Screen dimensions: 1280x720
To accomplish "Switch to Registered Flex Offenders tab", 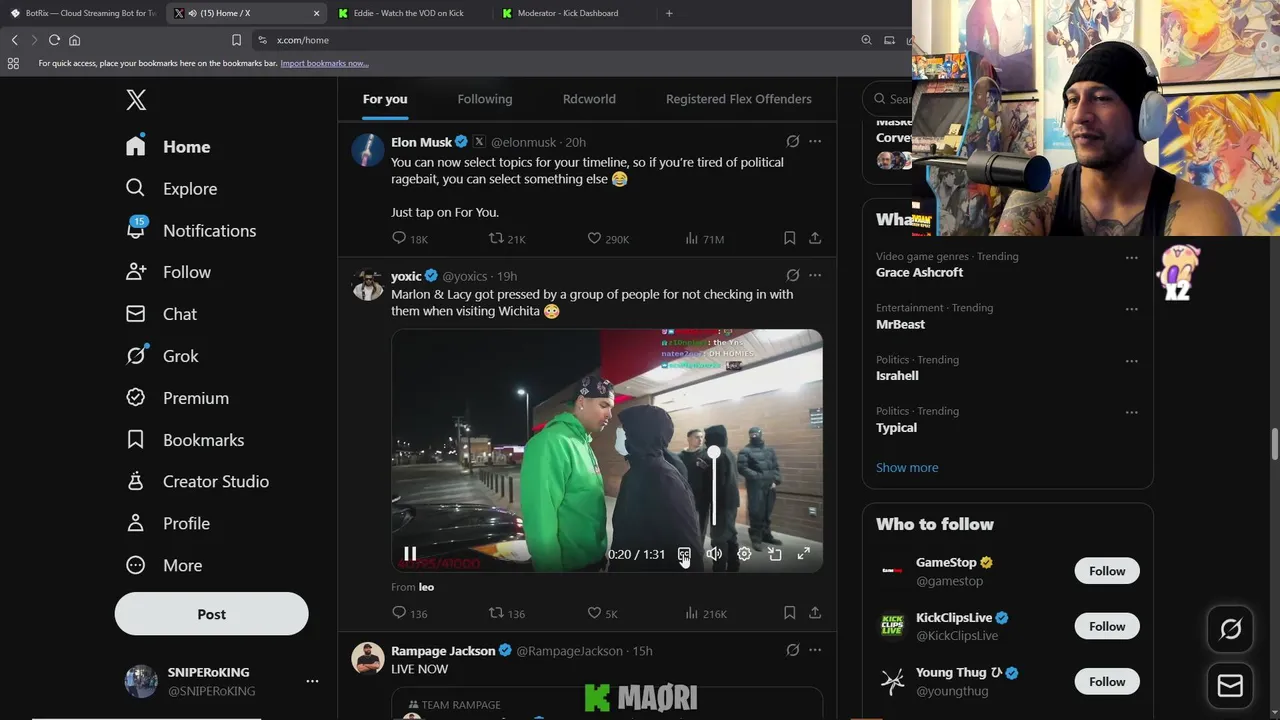I will [739, 99].
